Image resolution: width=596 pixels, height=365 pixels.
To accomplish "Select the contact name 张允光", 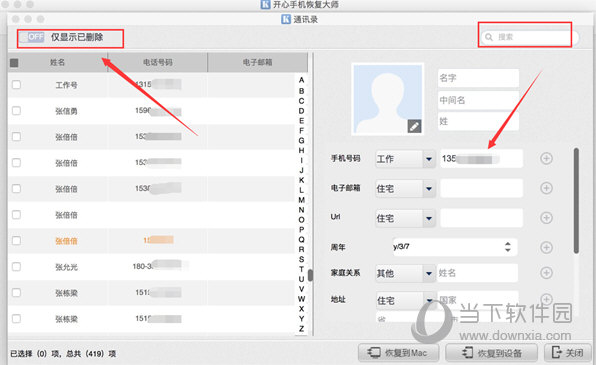I will tap(67, 267).
